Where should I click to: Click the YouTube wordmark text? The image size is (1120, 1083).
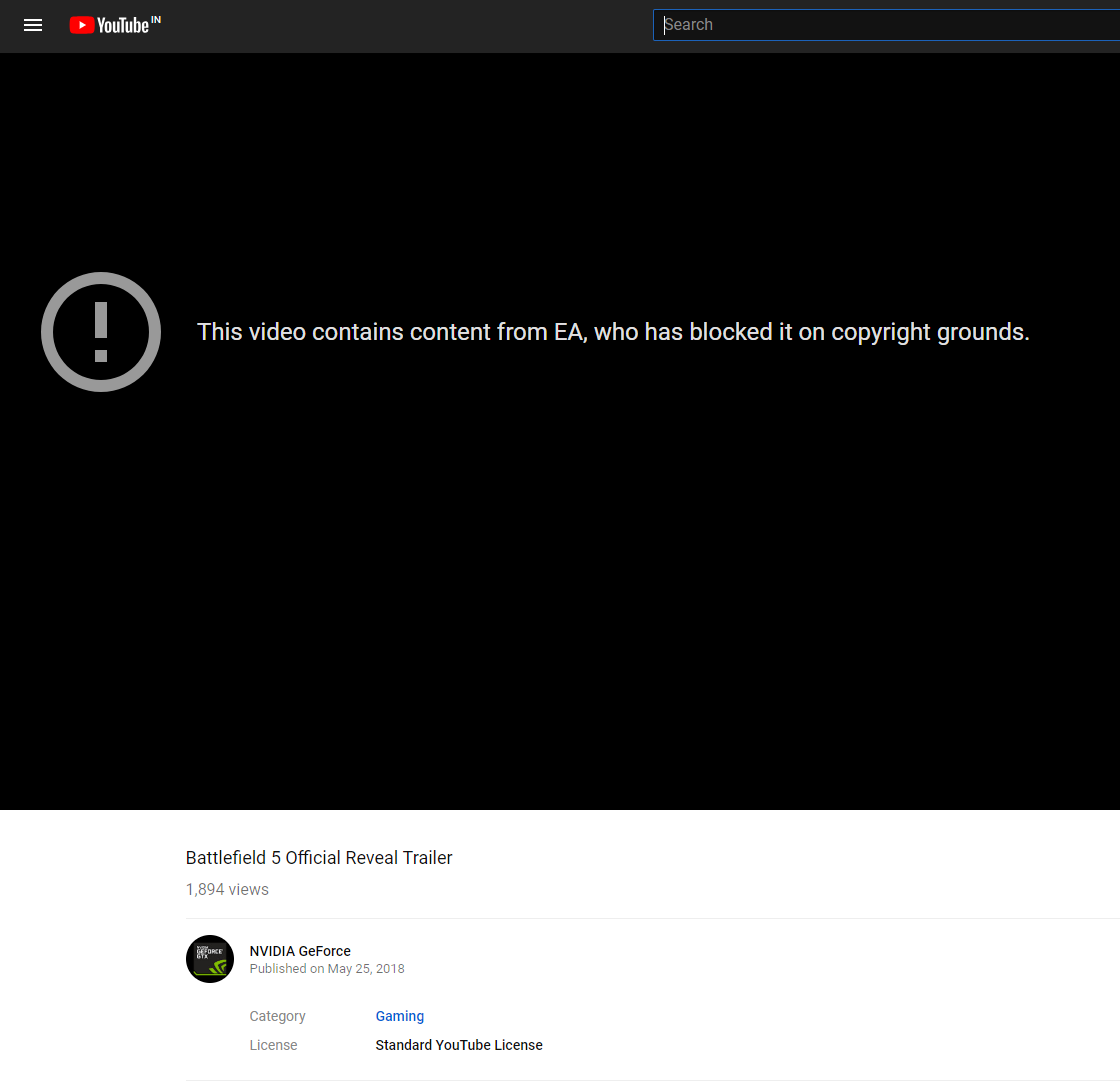coord(123,26)
